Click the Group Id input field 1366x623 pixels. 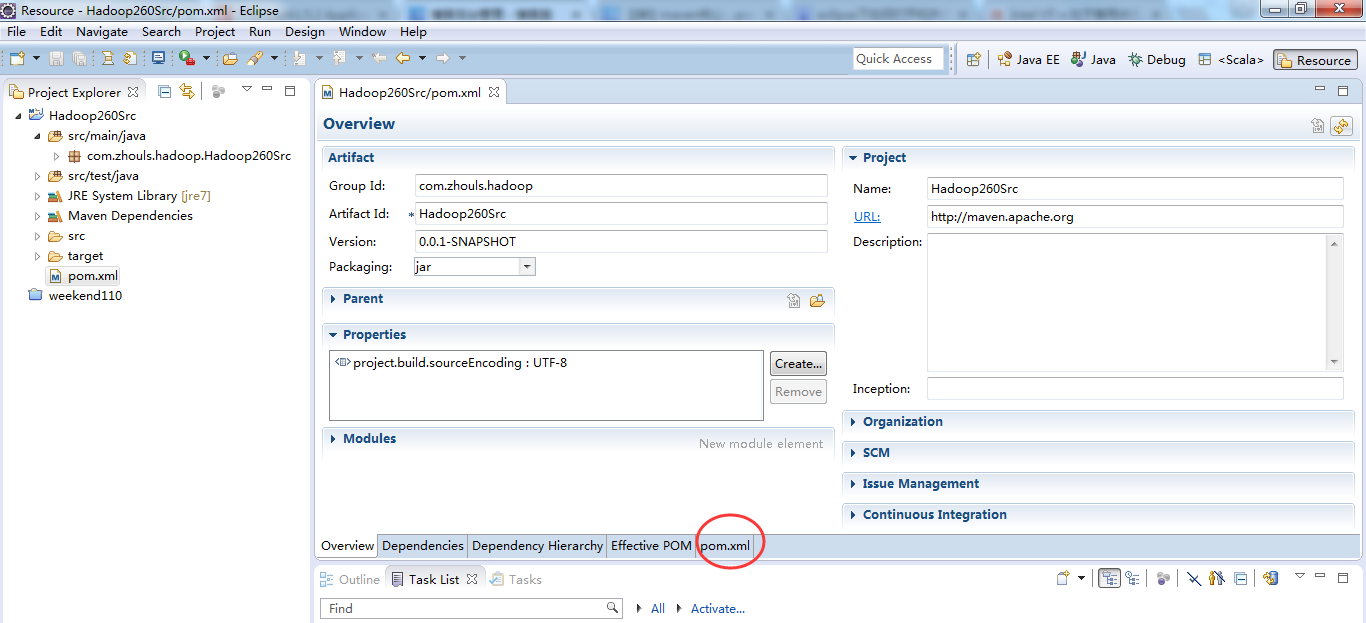pos(621,185)
